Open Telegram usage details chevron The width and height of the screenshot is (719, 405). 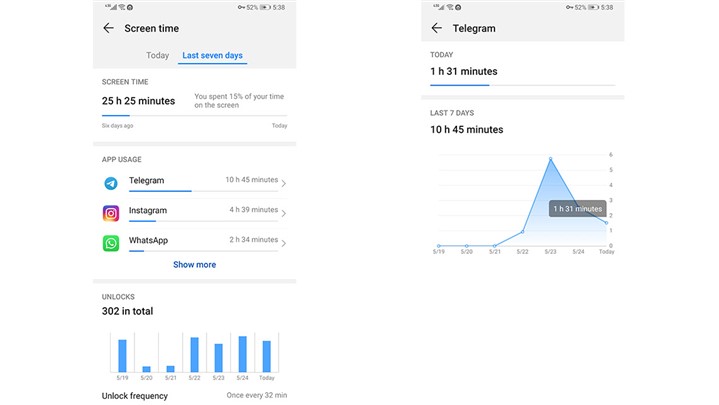point(284,183)
